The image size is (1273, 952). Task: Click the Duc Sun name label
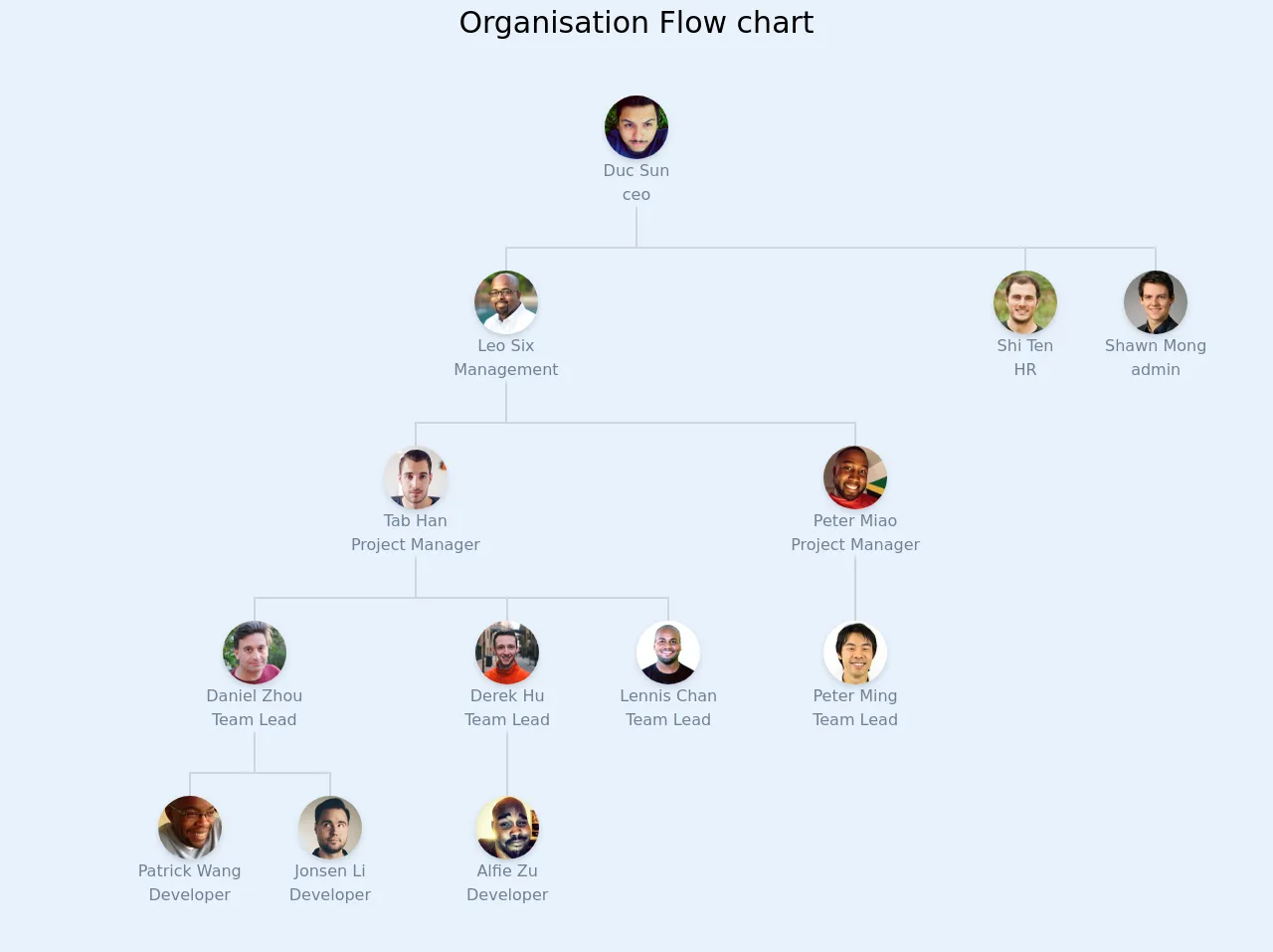(x=636, y=171)
